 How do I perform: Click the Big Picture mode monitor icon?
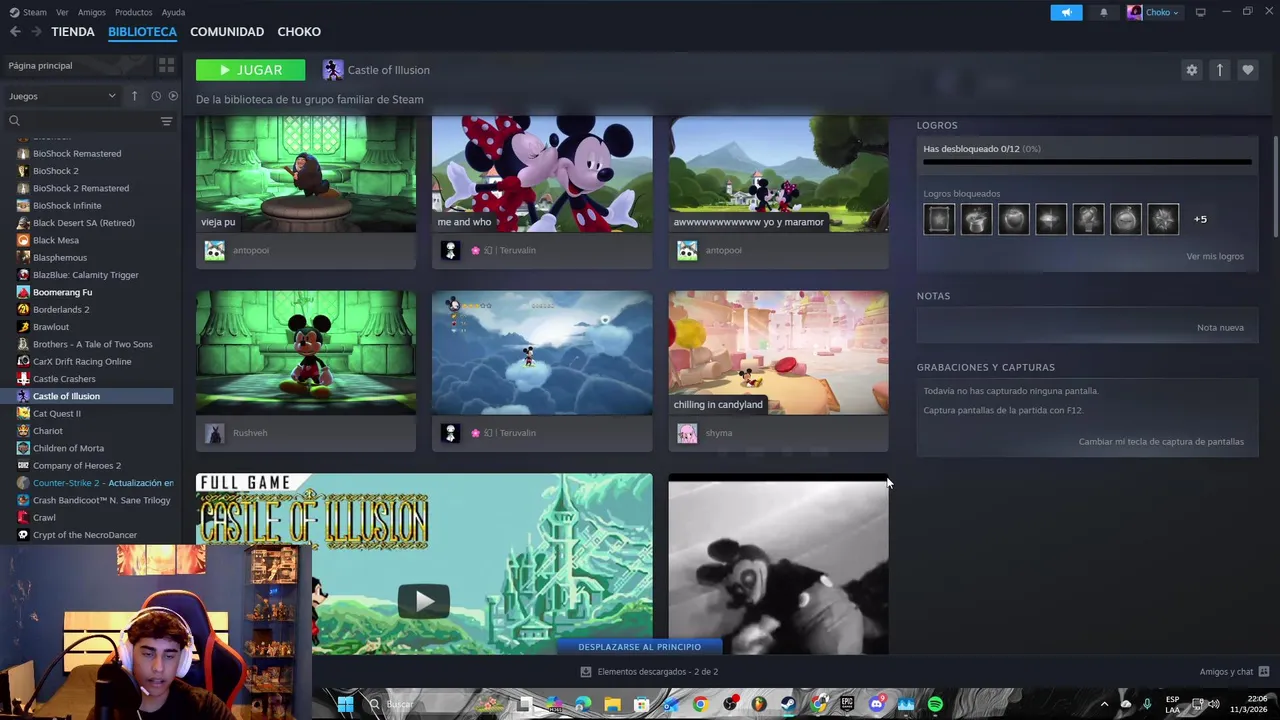[1201, 12]
